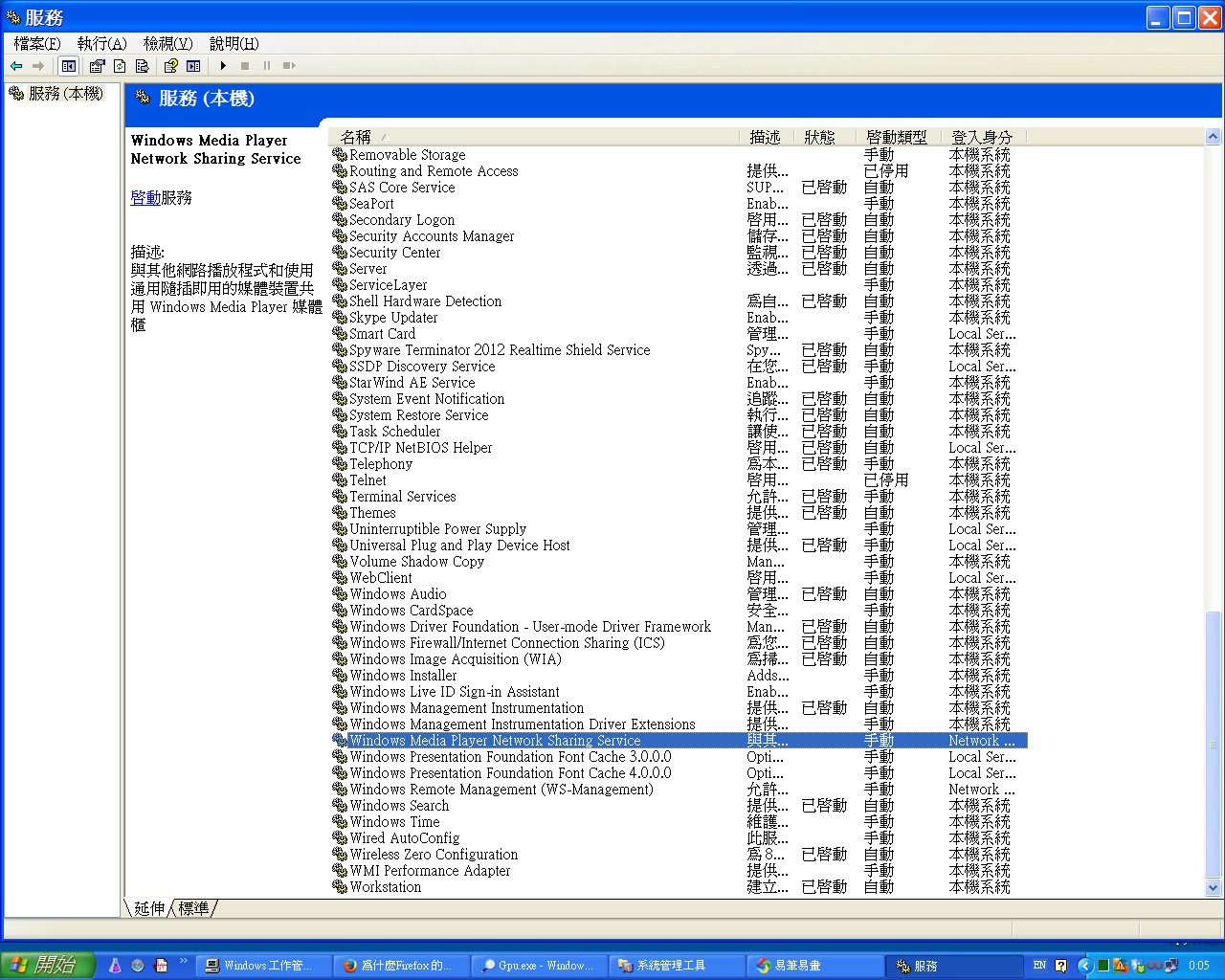The image size is (1225, 980).
Task: Click the Refresh toolbar icon
Action: [120, 66]
